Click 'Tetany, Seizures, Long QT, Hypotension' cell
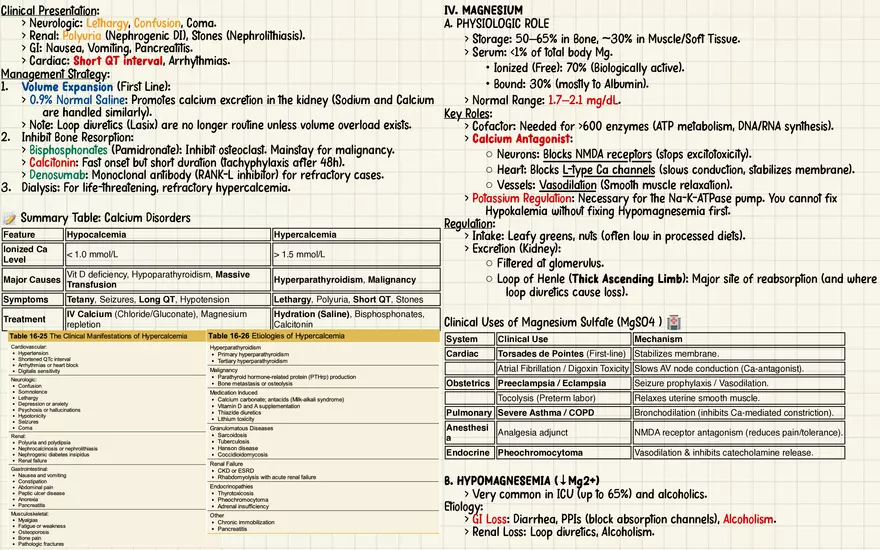Screen dimensions: 880x550 168,300
